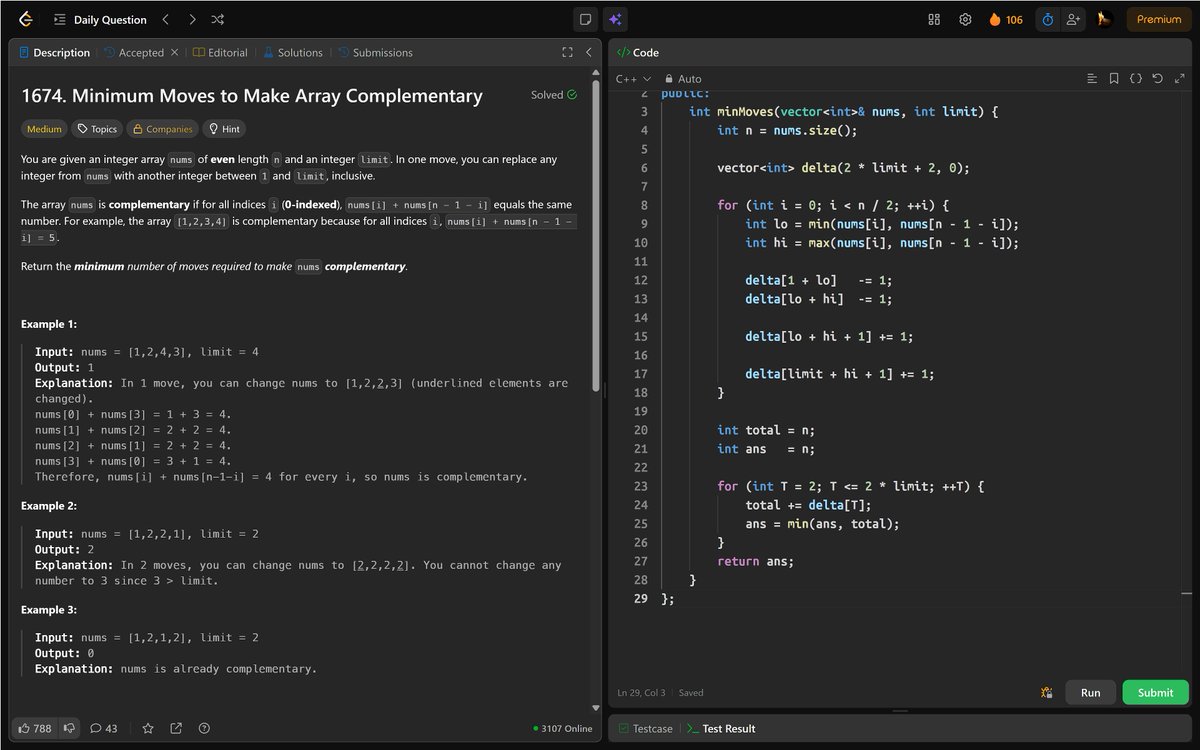Open the Test Result tab

(720, 728)
